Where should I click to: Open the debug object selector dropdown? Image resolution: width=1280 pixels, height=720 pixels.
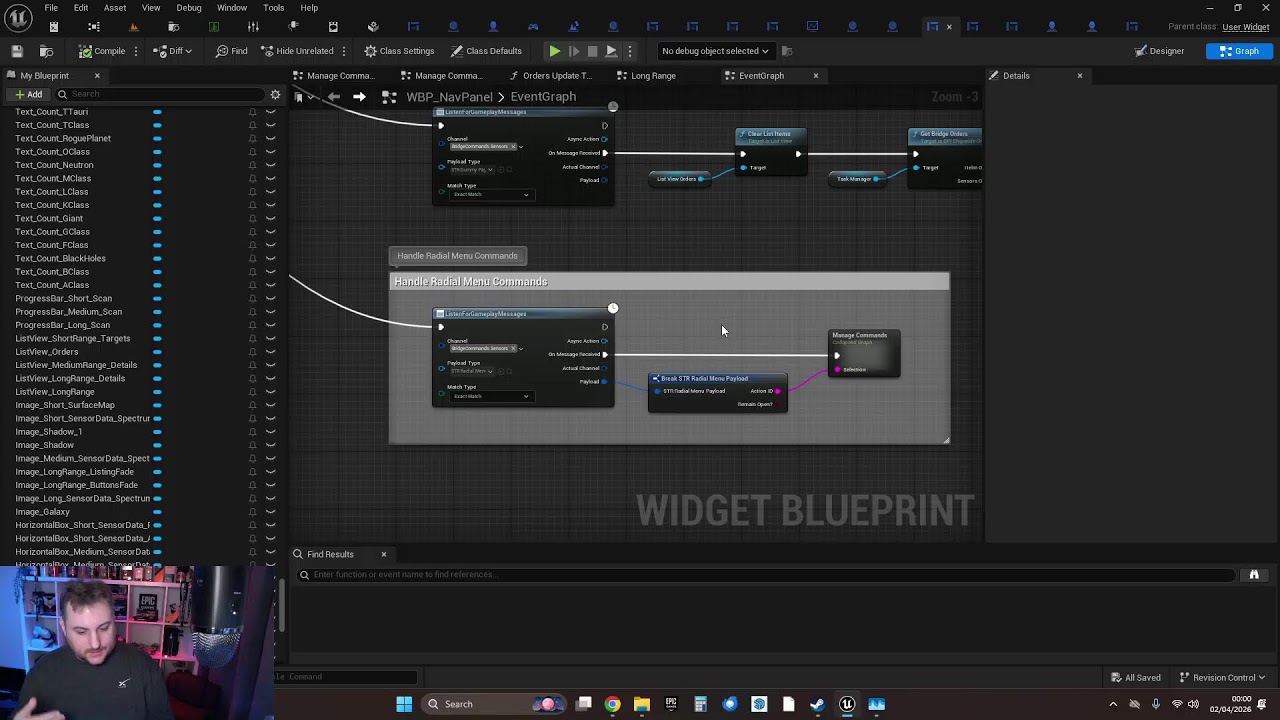point(715,51)
